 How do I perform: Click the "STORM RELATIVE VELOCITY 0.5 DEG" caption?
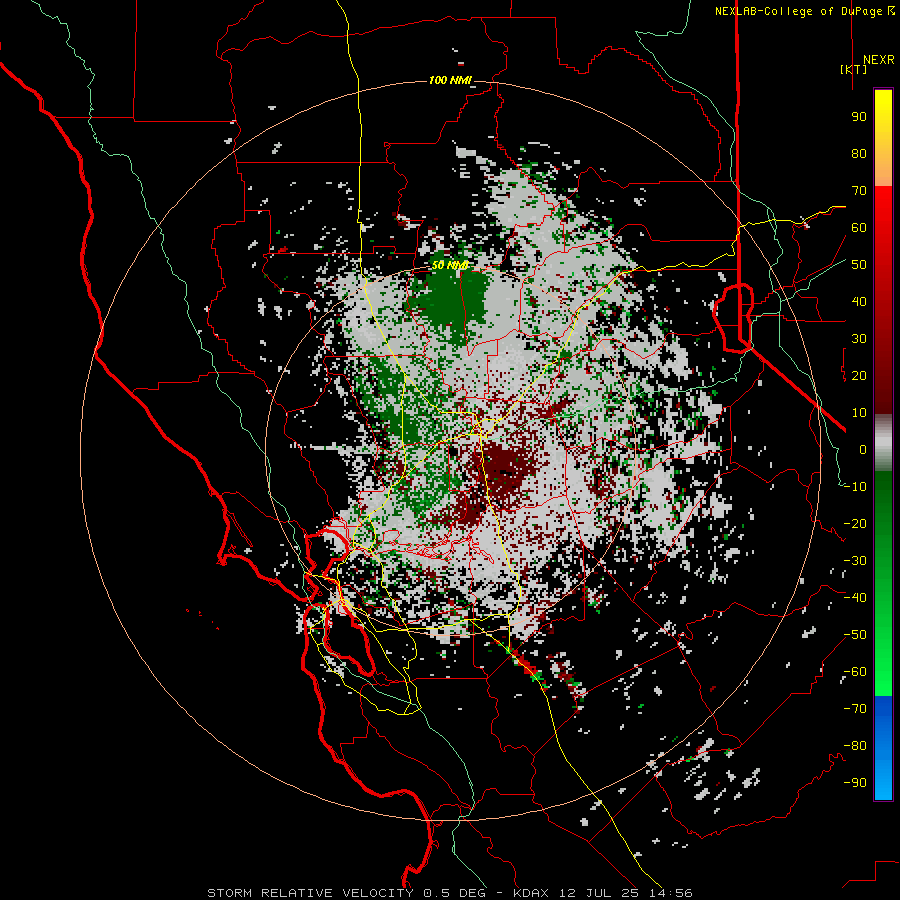pos(346,893)
